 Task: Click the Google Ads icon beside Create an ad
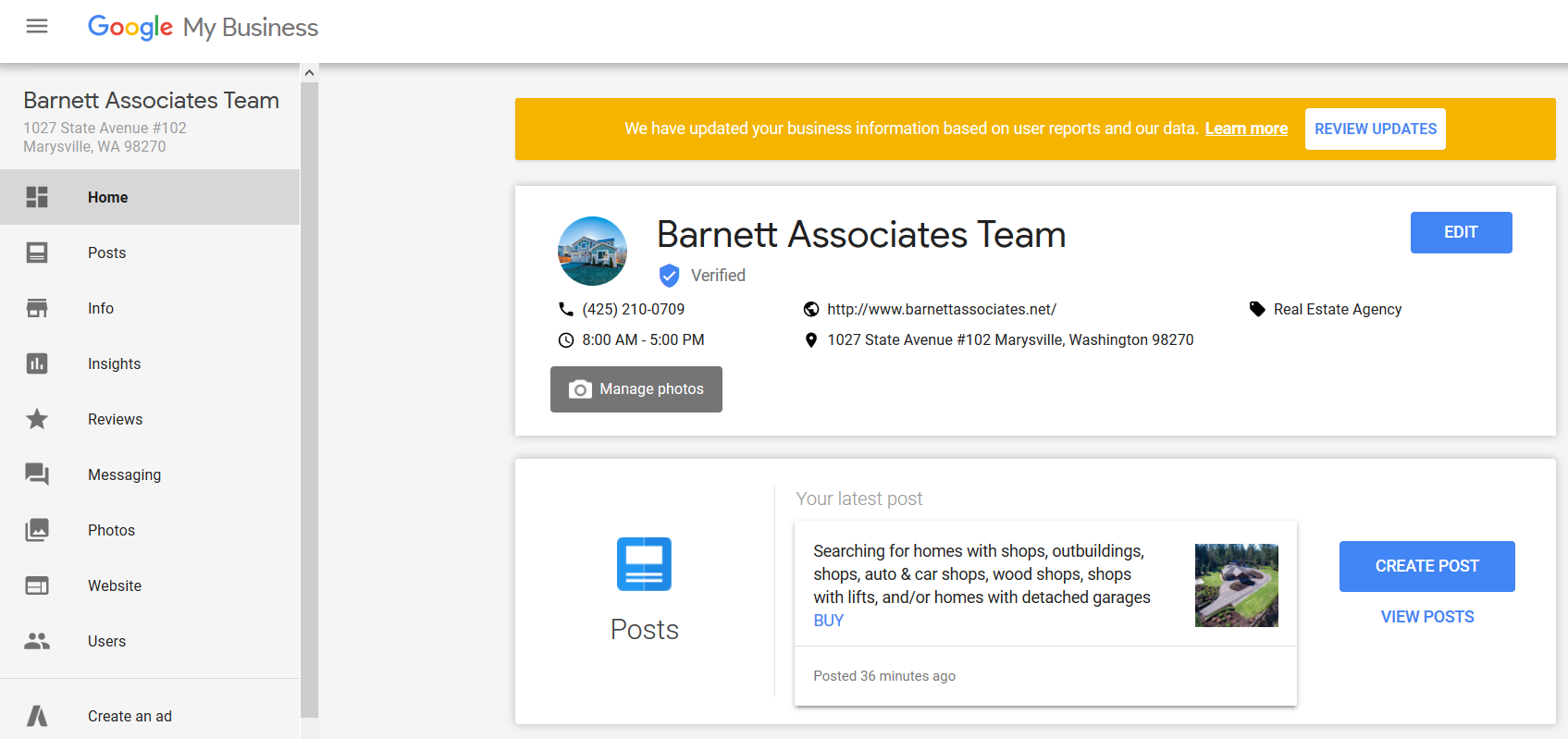click(37, 716)
